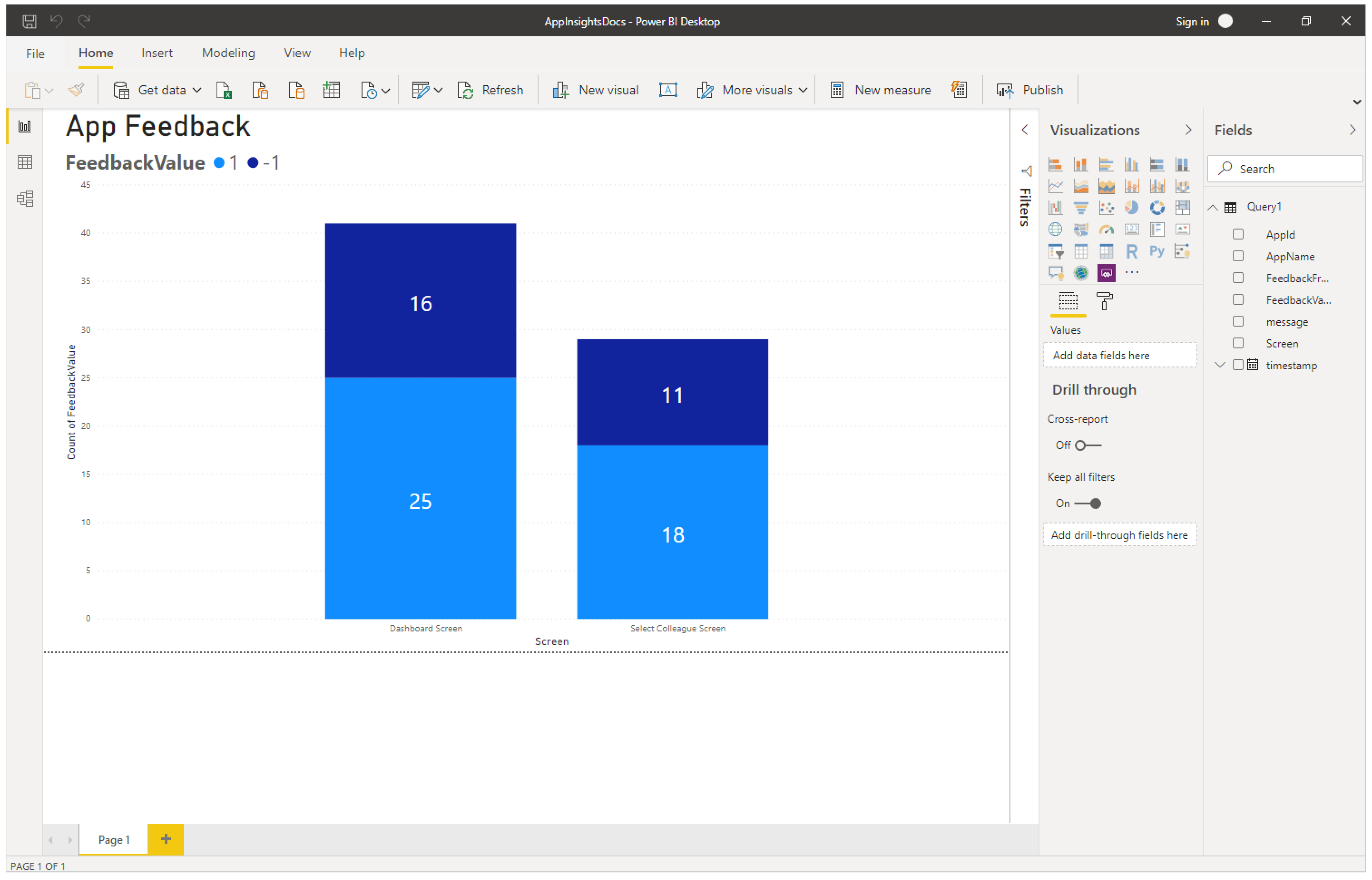Select the Insert ribbon tab
Screen dimensions: 1372x880
(155, 52)
